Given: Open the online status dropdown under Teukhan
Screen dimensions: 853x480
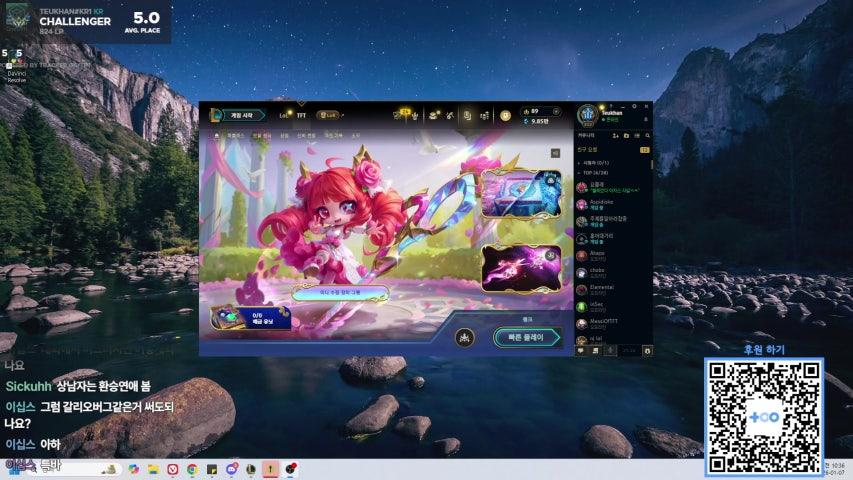Looking at the screenshot, I should [610, 120].
